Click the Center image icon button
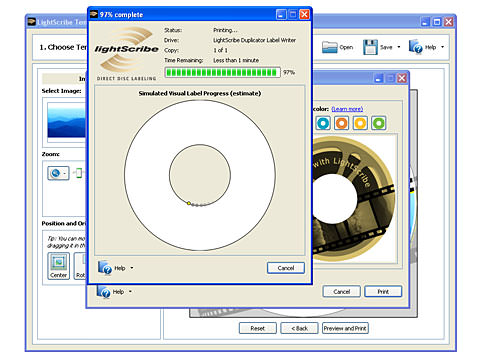Screen dimensions: 480x360 click(x=58, y=266)
